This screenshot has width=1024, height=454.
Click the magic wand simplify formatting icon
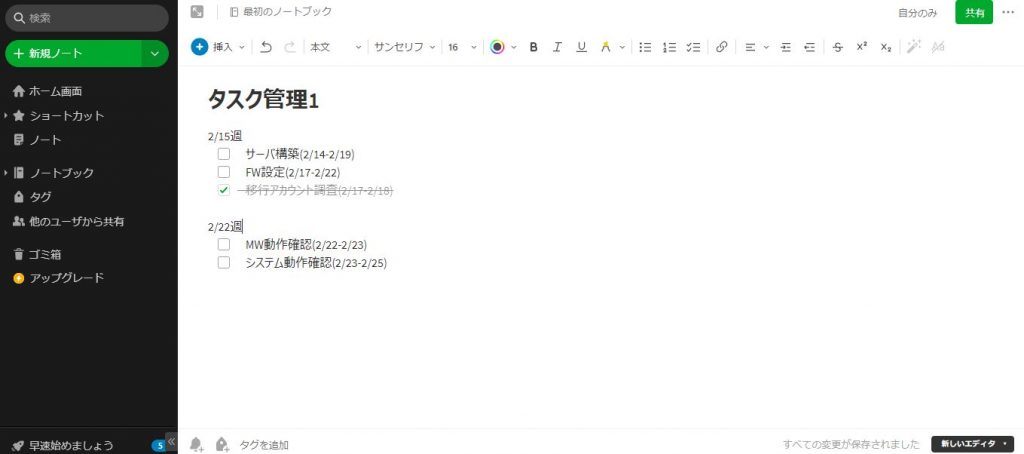pos(914,46)
